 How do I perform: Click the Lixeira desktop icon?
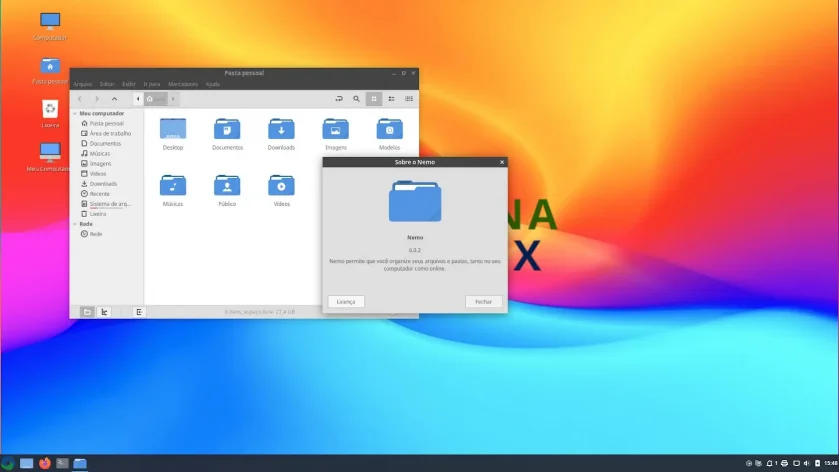coord(50,109)
